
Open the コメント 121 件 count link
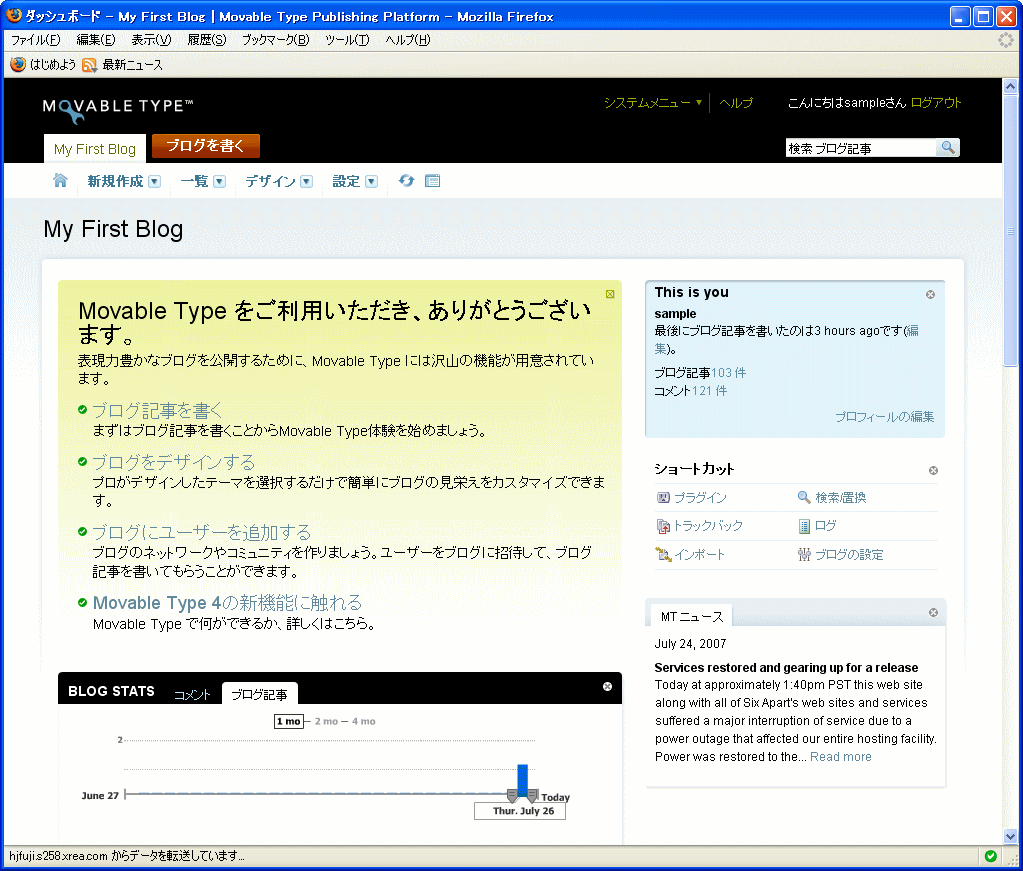click(x=709, y=391)
